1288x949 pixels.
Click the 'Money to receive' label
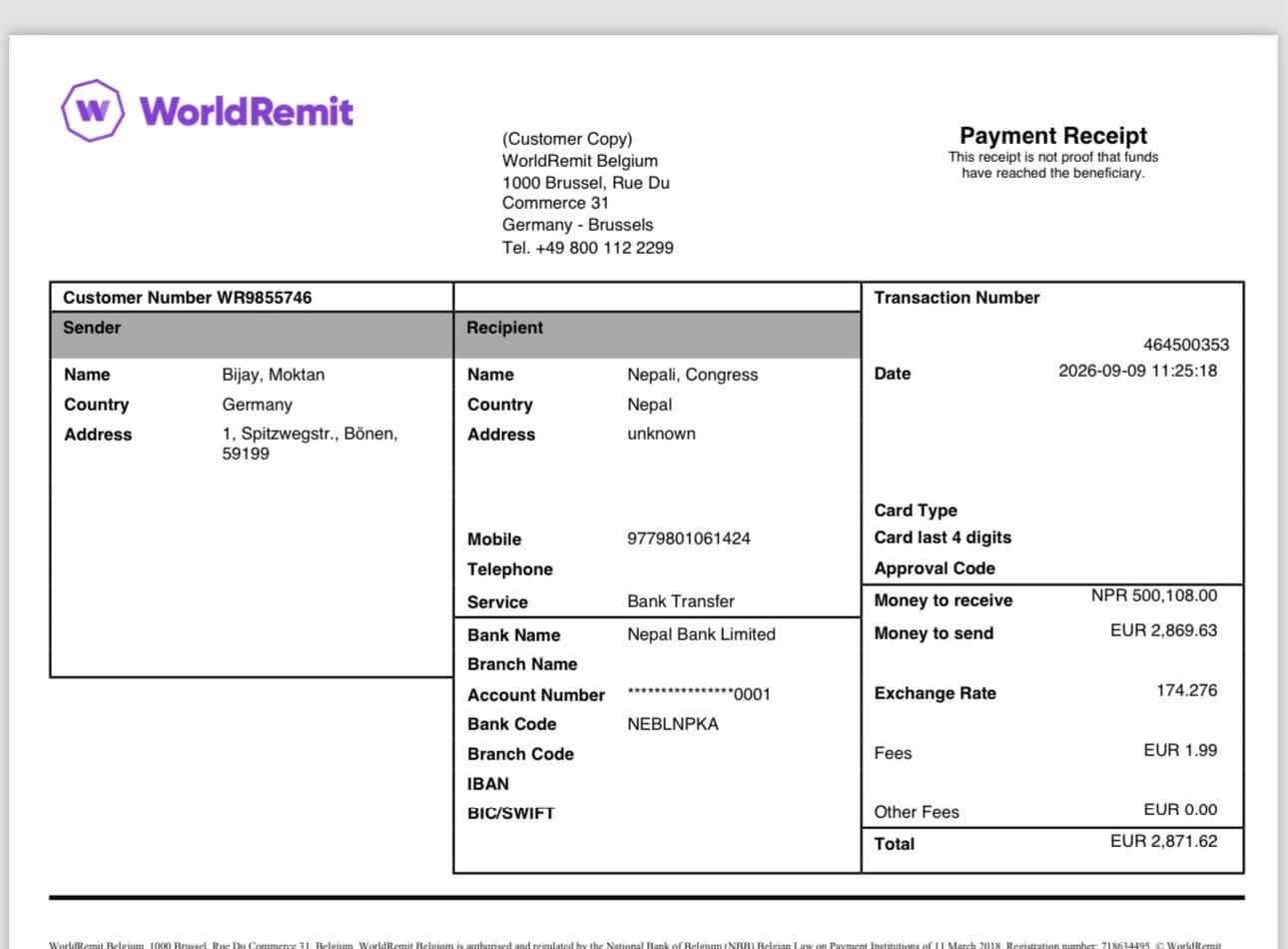click(944, 600)
